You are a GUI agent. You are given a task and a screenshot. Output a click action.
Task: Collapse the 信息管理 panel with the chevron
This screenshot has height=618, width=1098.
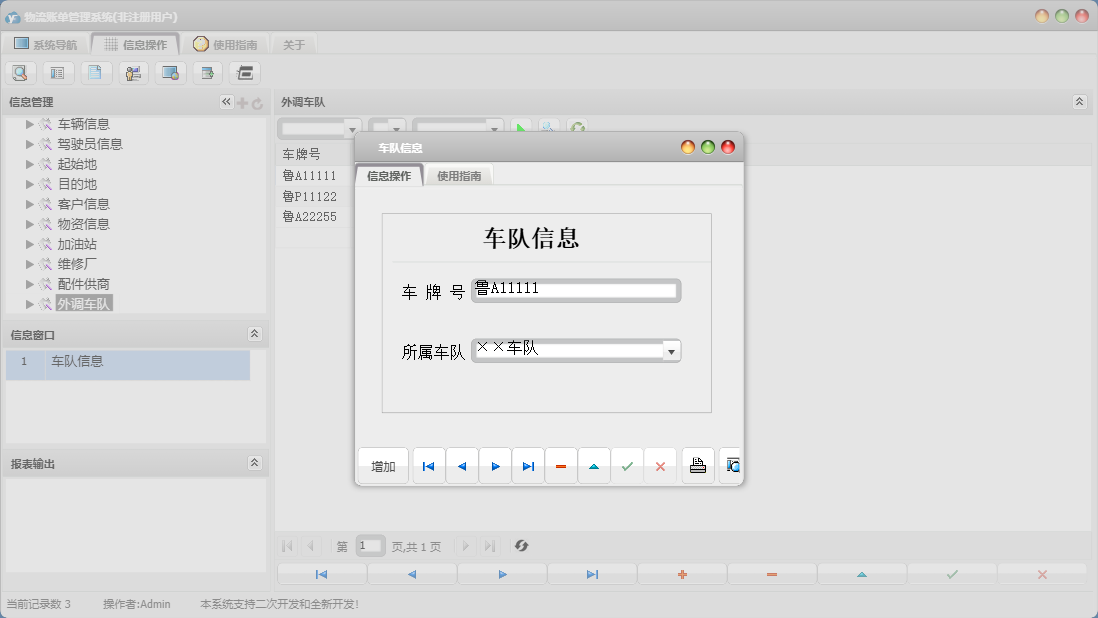(225, 101)
